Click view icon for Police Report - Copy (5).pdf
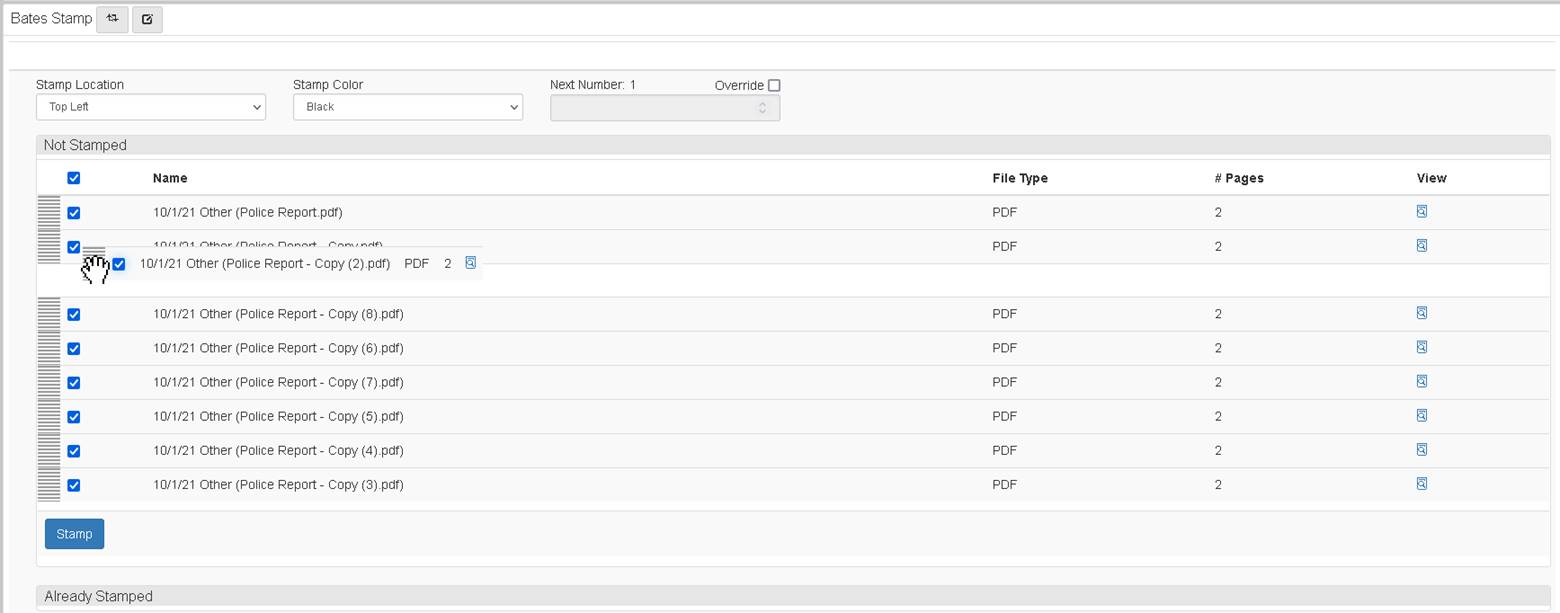 1422,415
